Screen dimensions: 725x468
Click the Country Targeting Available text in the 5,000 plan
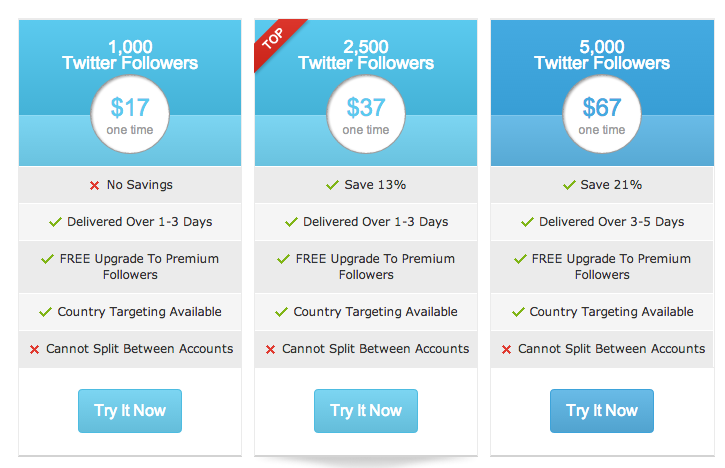(610, 312)
